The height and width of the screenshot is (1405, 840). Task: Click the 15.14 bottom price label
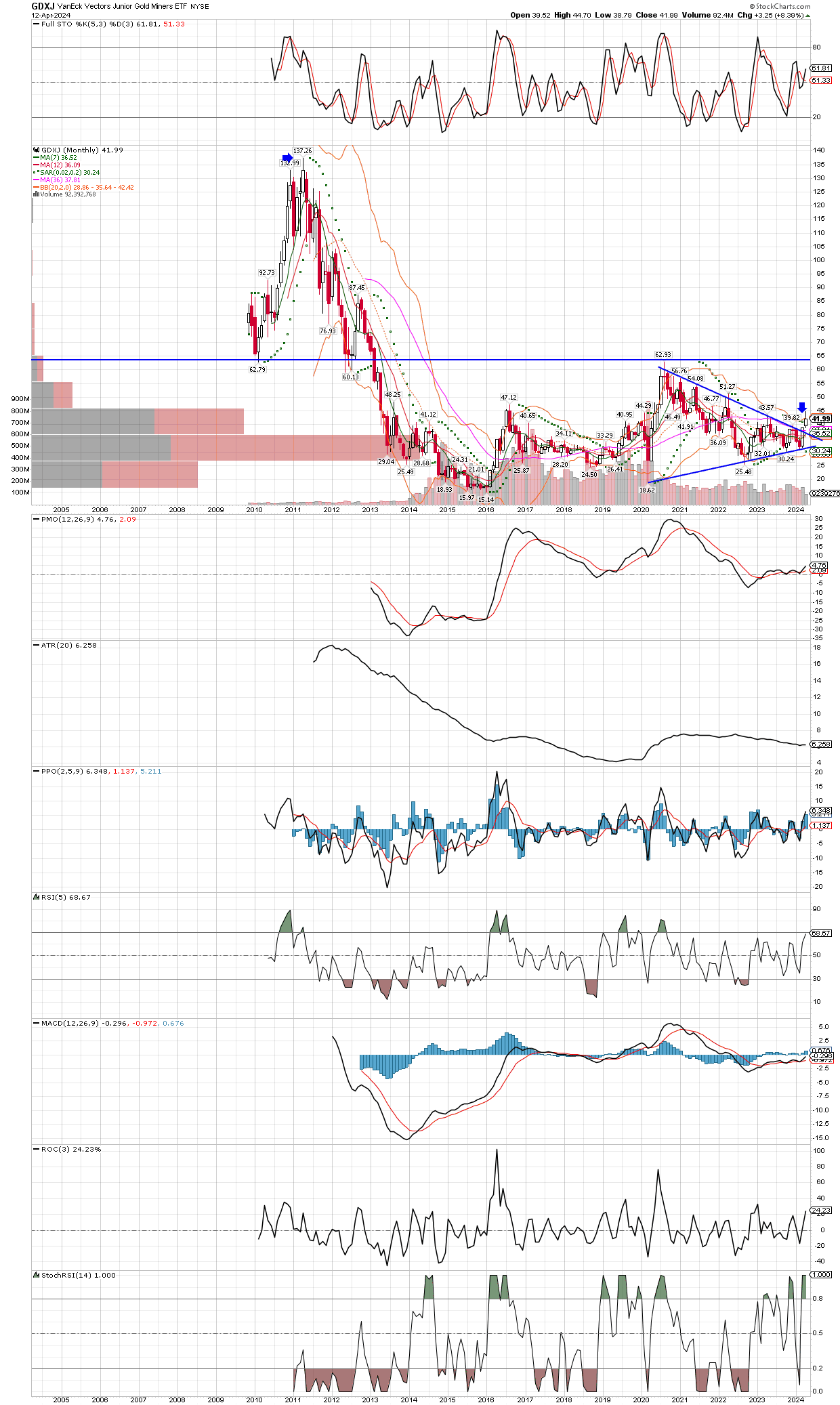tap(486, 500)
